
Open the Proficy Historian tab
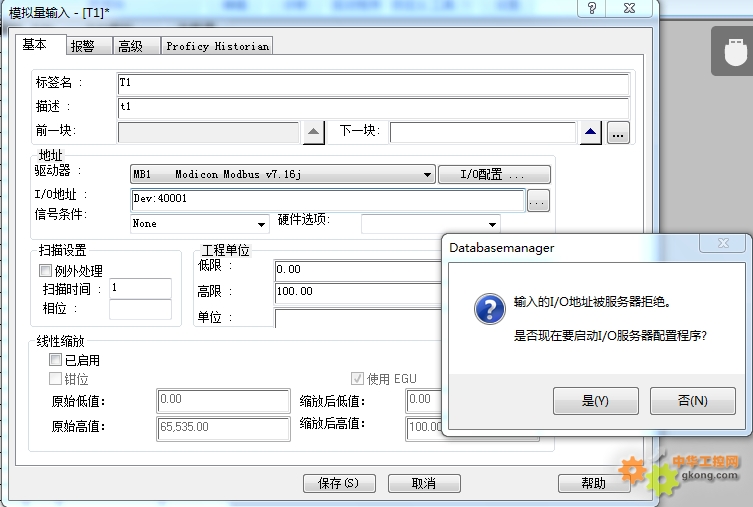pyautogui.click(x=217, y=46)
